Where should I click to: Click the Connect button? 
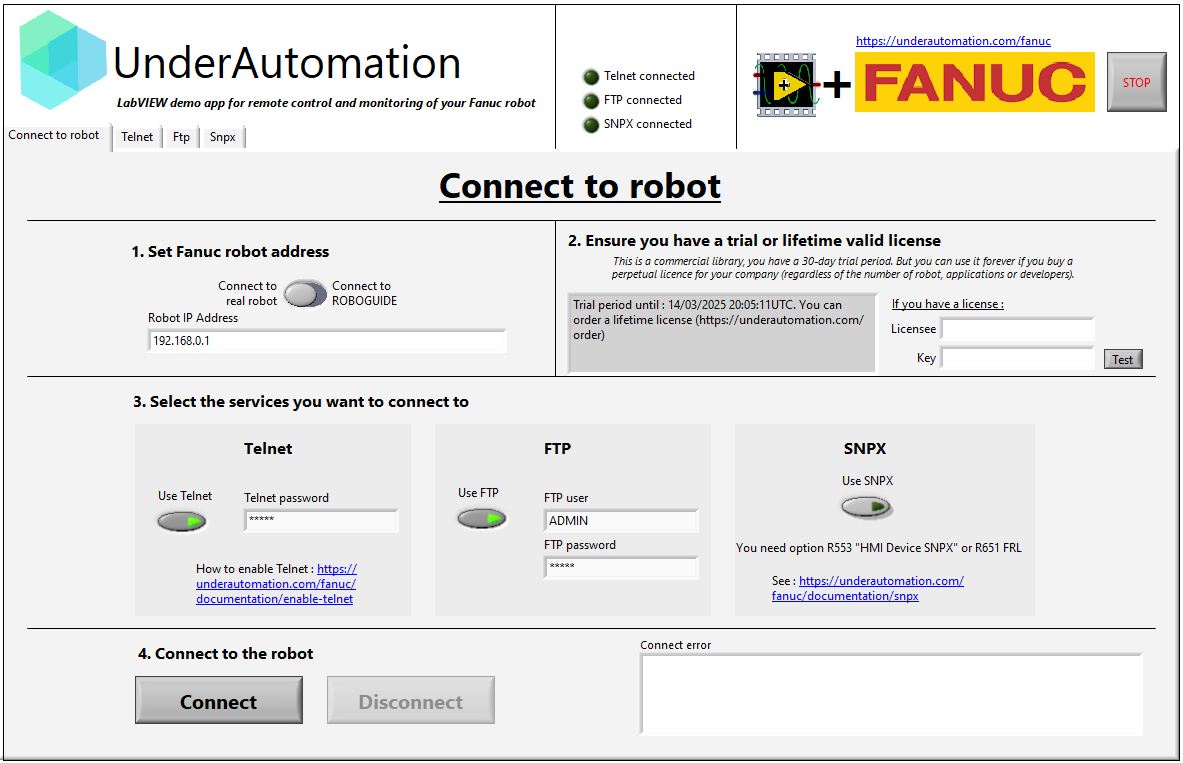coord(219,700)
